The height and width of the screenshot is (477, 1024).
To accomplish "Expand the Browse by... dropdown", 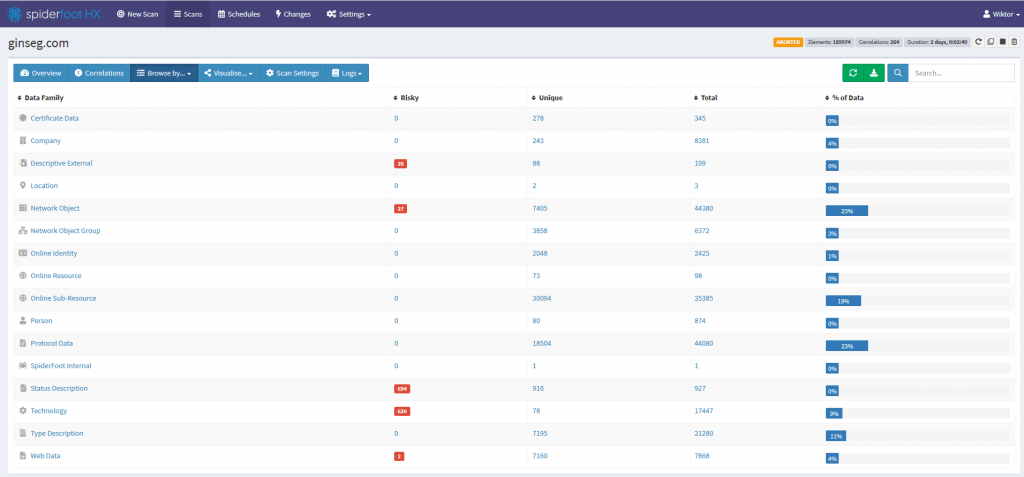I will coord(163,73).
